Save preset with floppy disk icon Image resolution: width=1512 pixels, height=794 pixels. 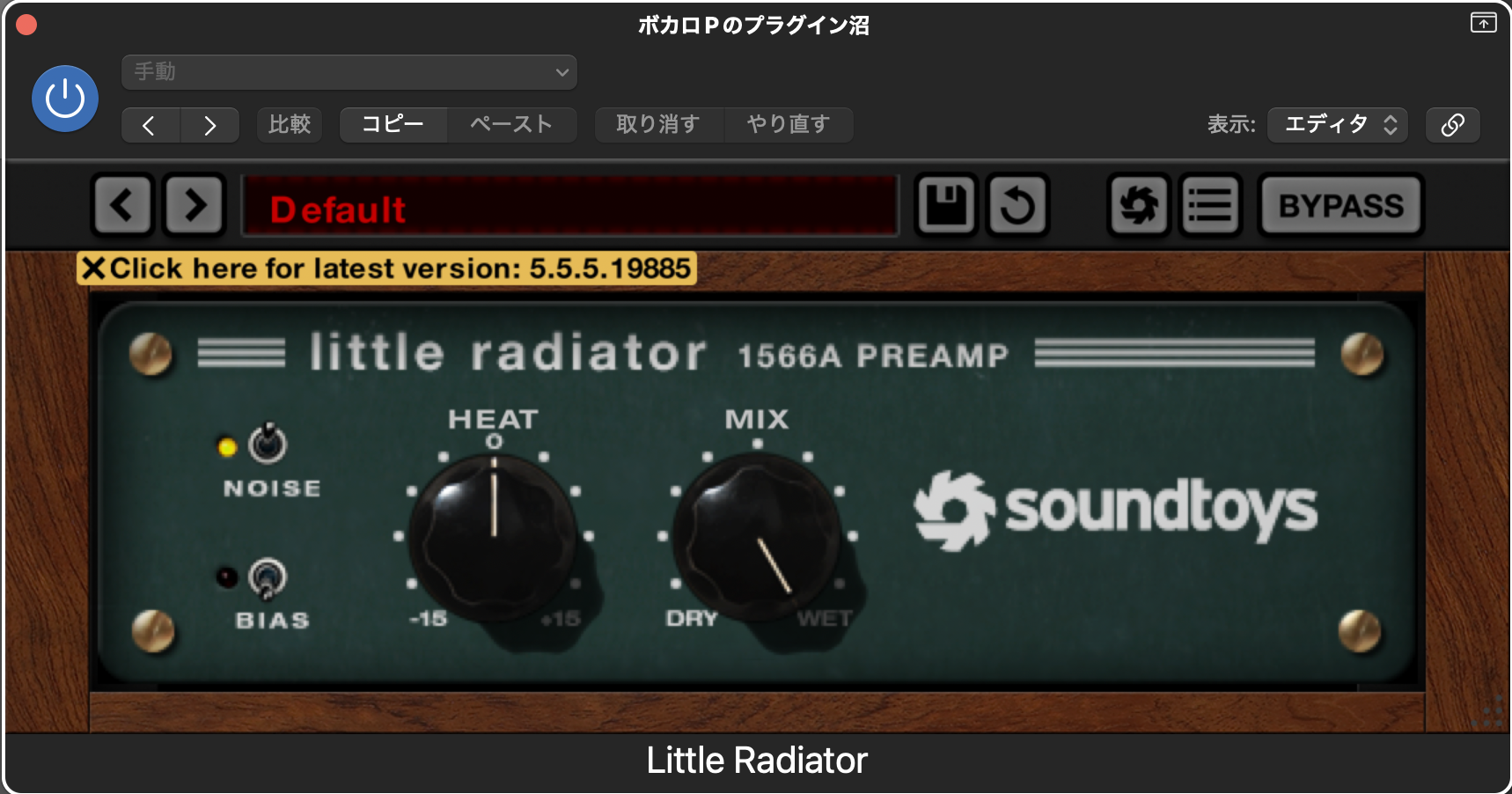(x=946, y=206)
